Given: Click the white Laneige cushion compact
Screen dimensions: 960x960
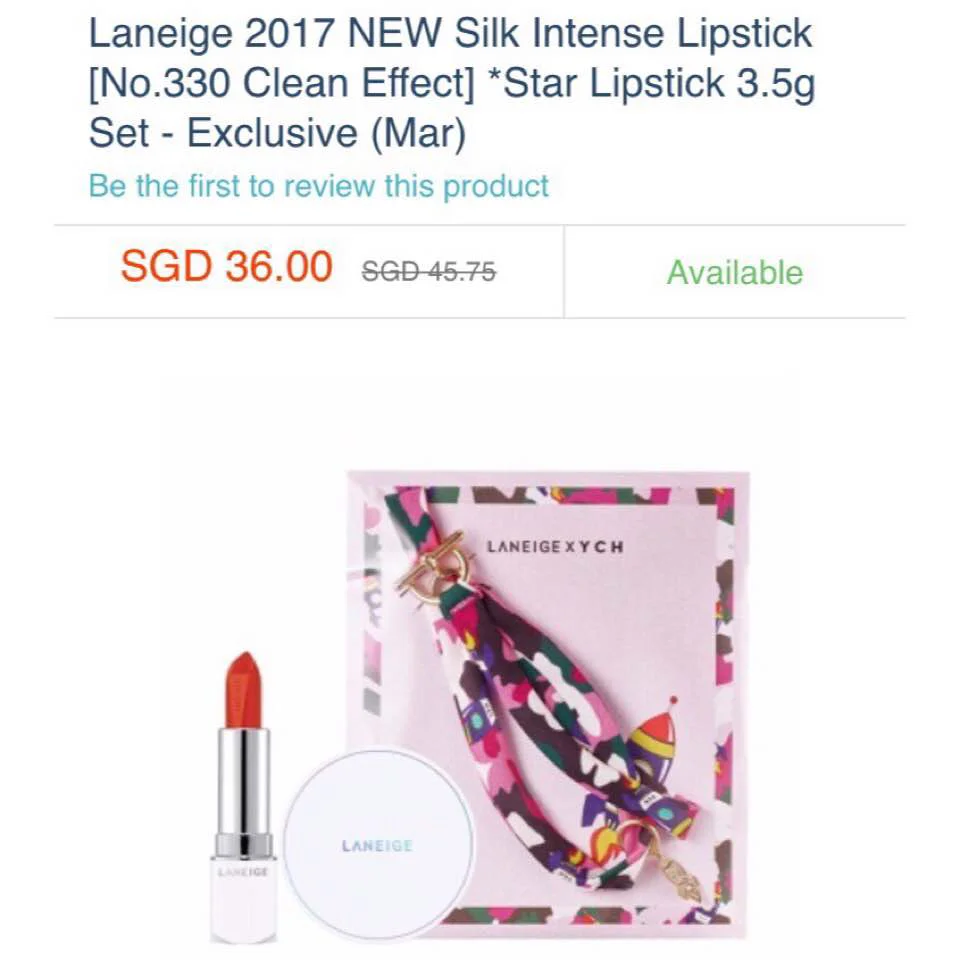Looking at the screenshot, I should 378,844.
